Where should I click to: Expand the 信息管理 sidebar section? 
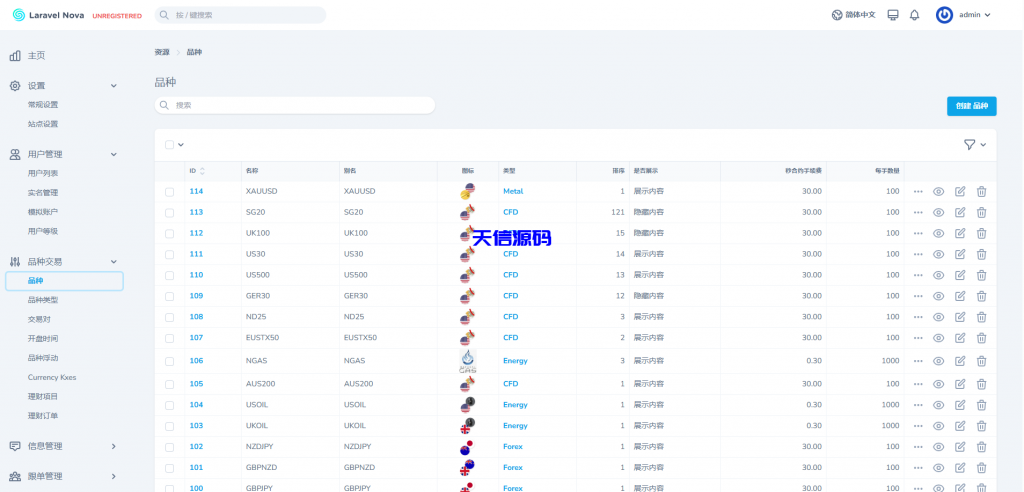pyautogui.click(x=113, y=446)
